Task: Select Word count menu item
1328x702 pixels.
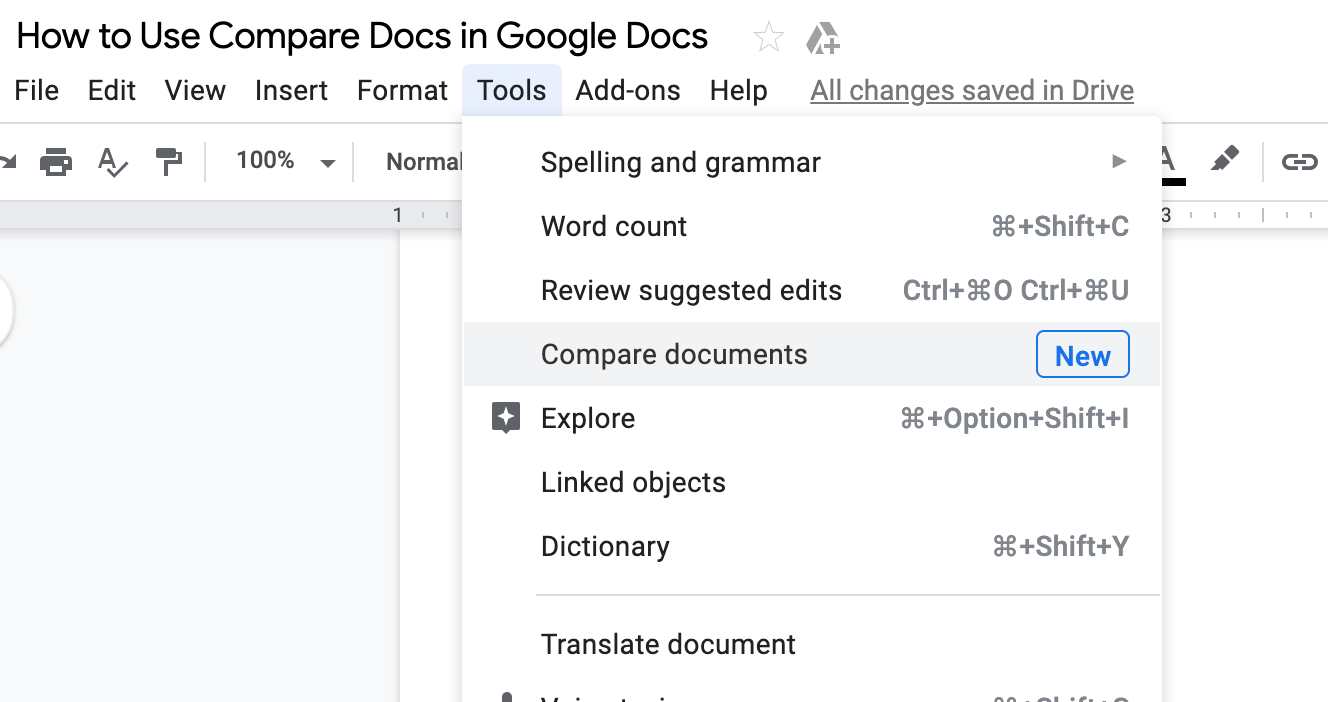Action: (812, 226)
